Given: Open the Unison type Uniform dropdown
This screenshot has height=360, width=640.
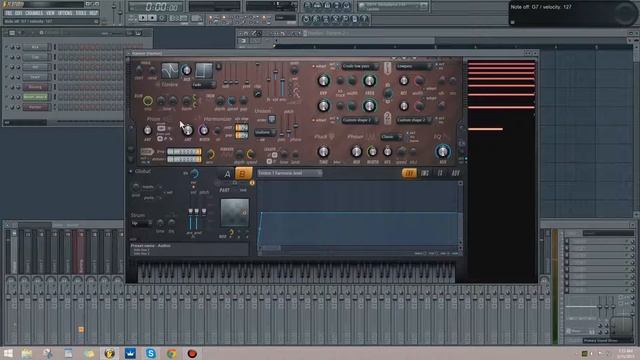Looking at the screenshot, I should pyautogui.click(x=265, y=133).
